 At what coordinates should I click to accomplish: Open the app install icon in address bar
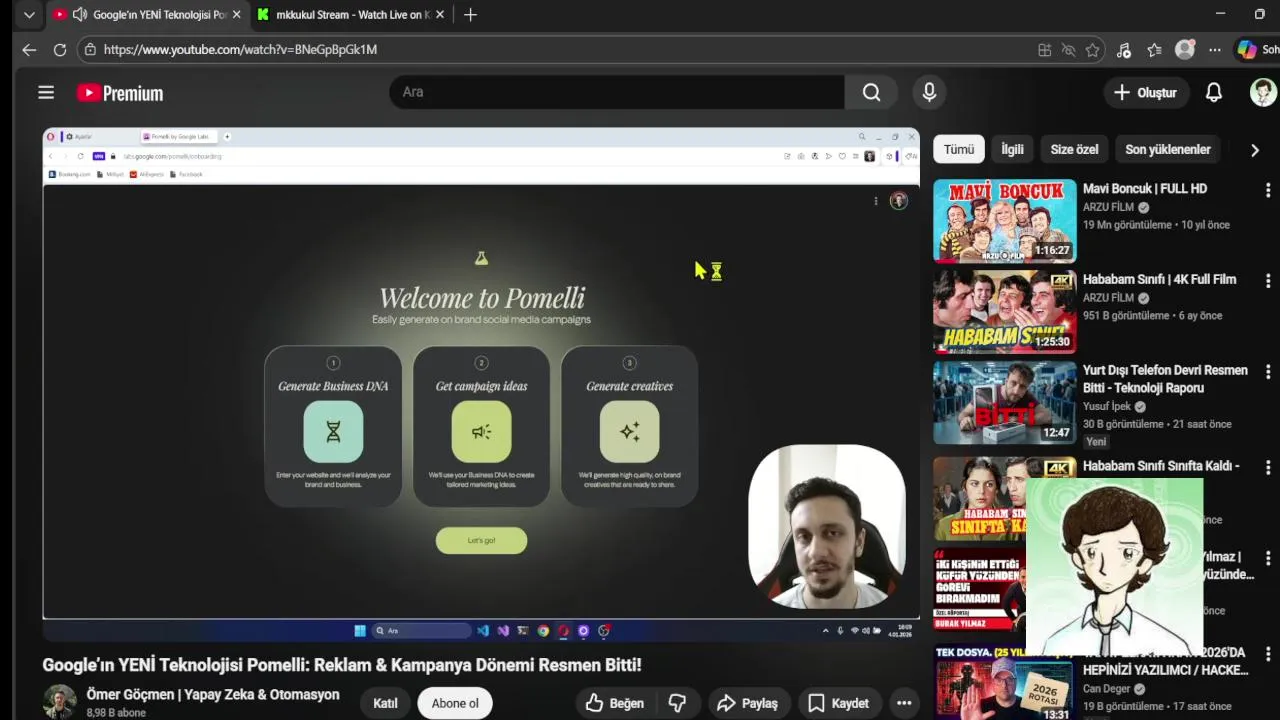[x=1044, y=50]
